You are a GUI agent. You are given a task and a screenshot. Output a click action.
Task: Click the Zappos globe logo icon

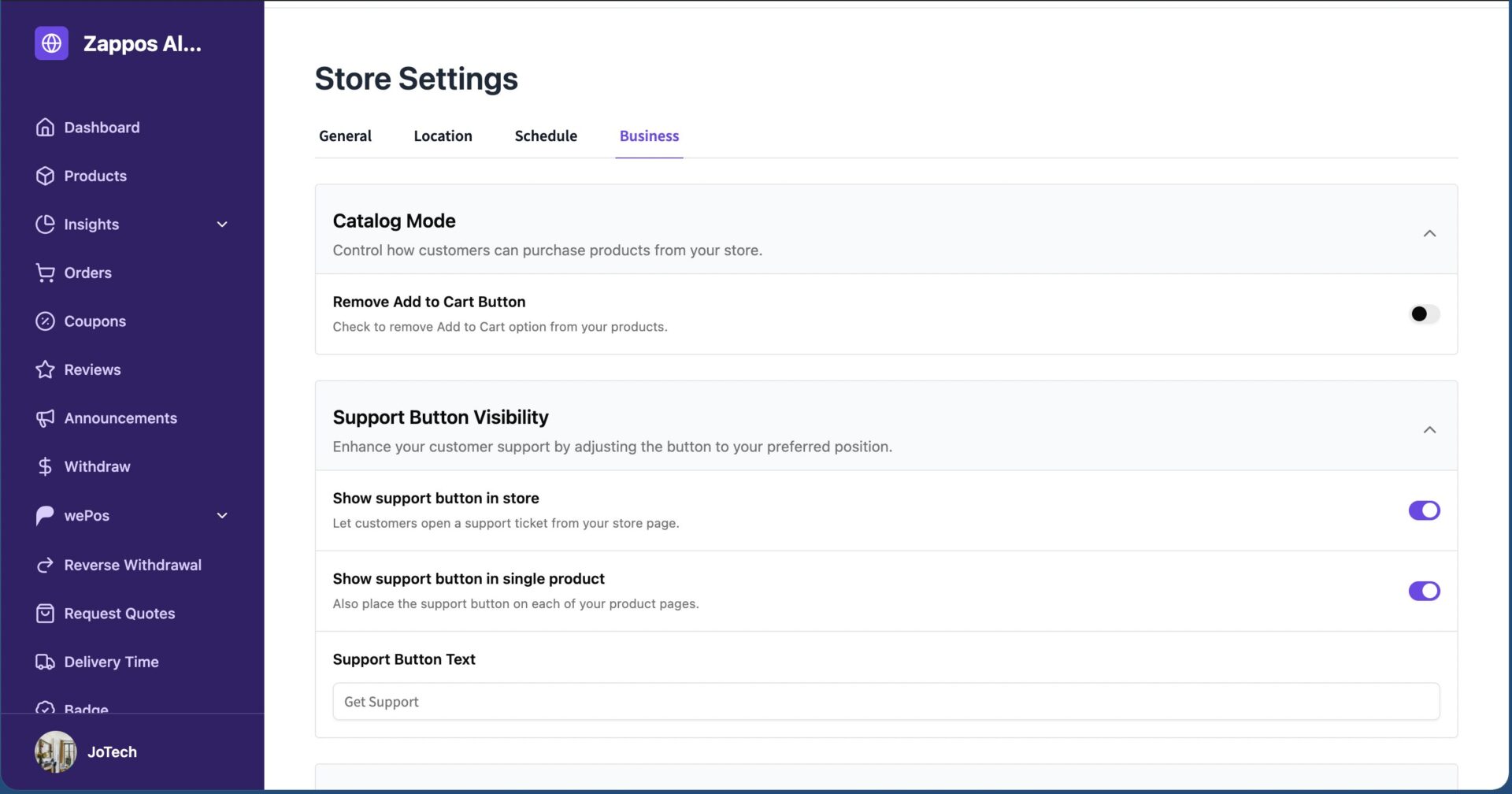pyautogui.click(x=51, y=43)
